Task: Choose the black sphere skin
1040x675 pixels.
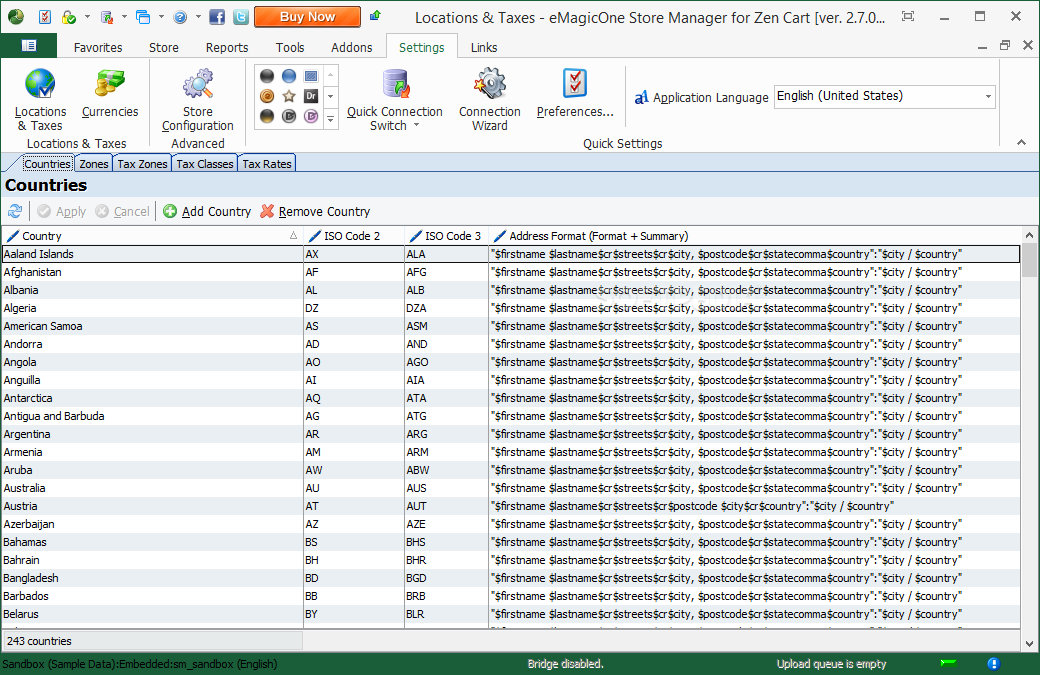Action: [x=267, y=76]
